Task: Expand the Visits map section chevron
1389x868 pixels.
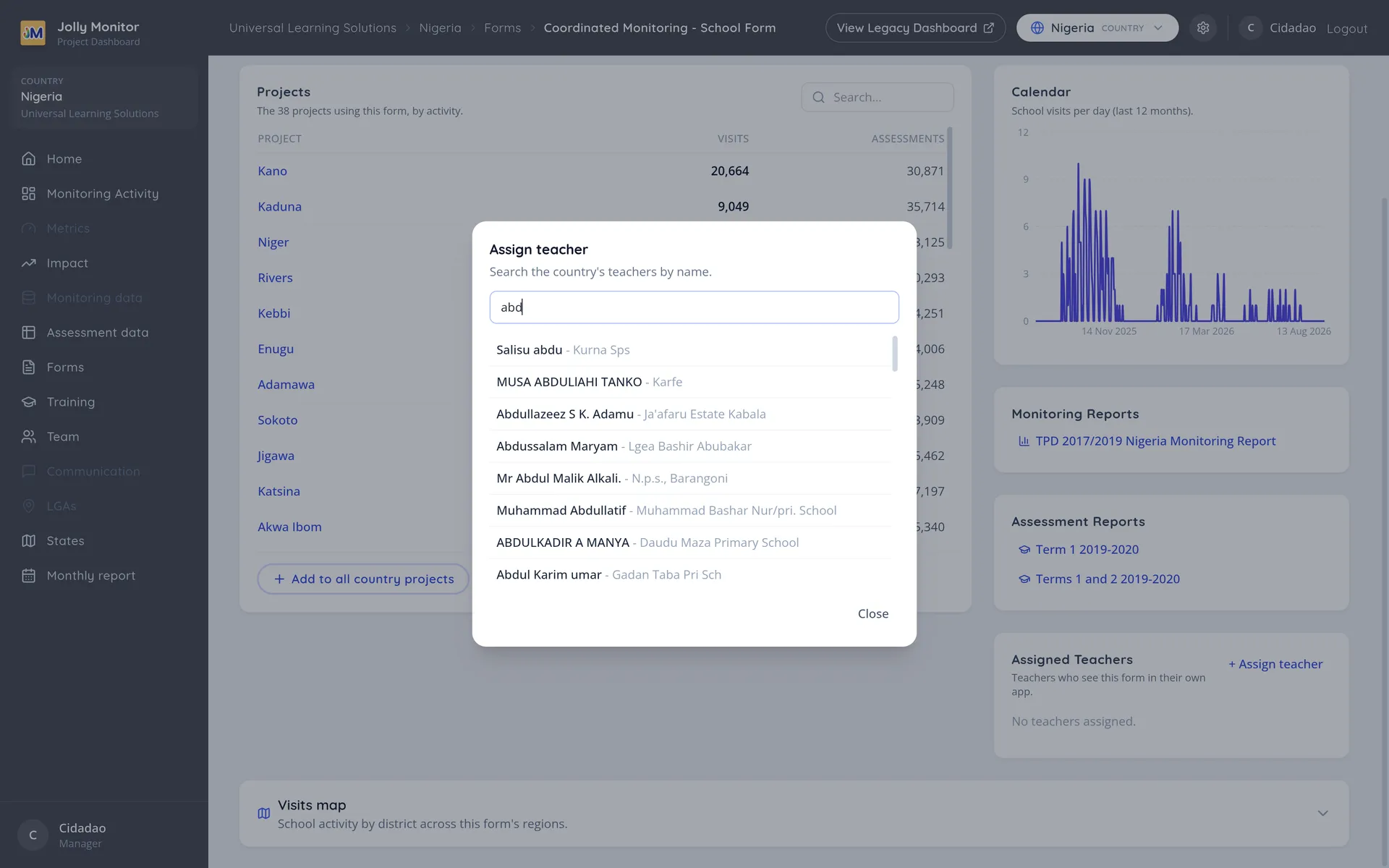Action: [1323, 814]
